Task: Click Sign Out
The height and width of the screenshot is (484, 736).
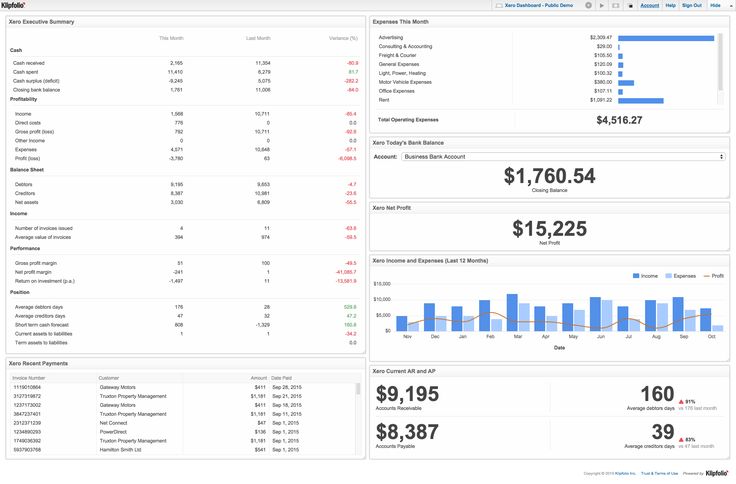Action: [x=692, y=5]
